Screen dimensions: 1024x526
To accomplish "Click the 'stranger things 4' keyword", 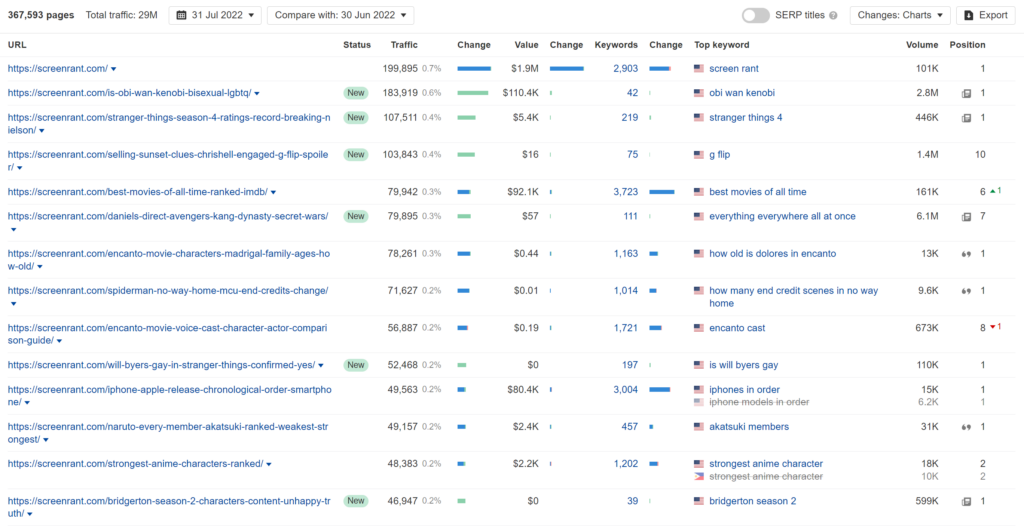I will (746, 118).
